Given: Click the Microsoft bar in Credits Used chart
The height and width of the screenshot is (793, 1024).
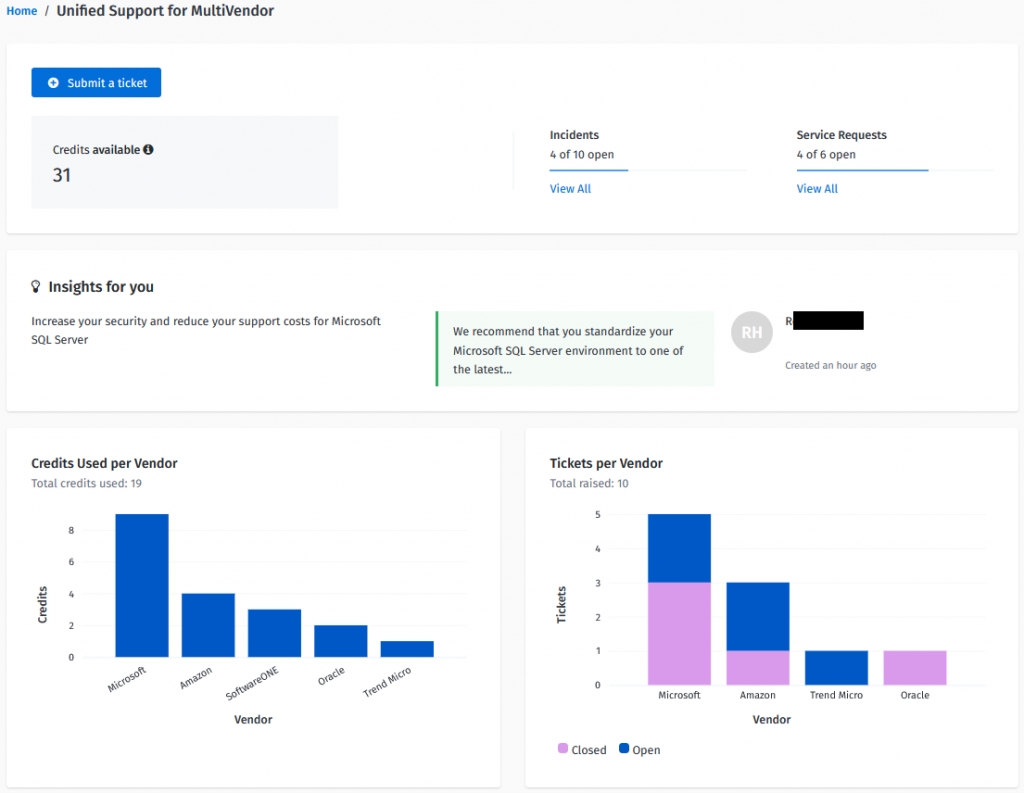Looking at the screenshot, I should tap(142, 585).
